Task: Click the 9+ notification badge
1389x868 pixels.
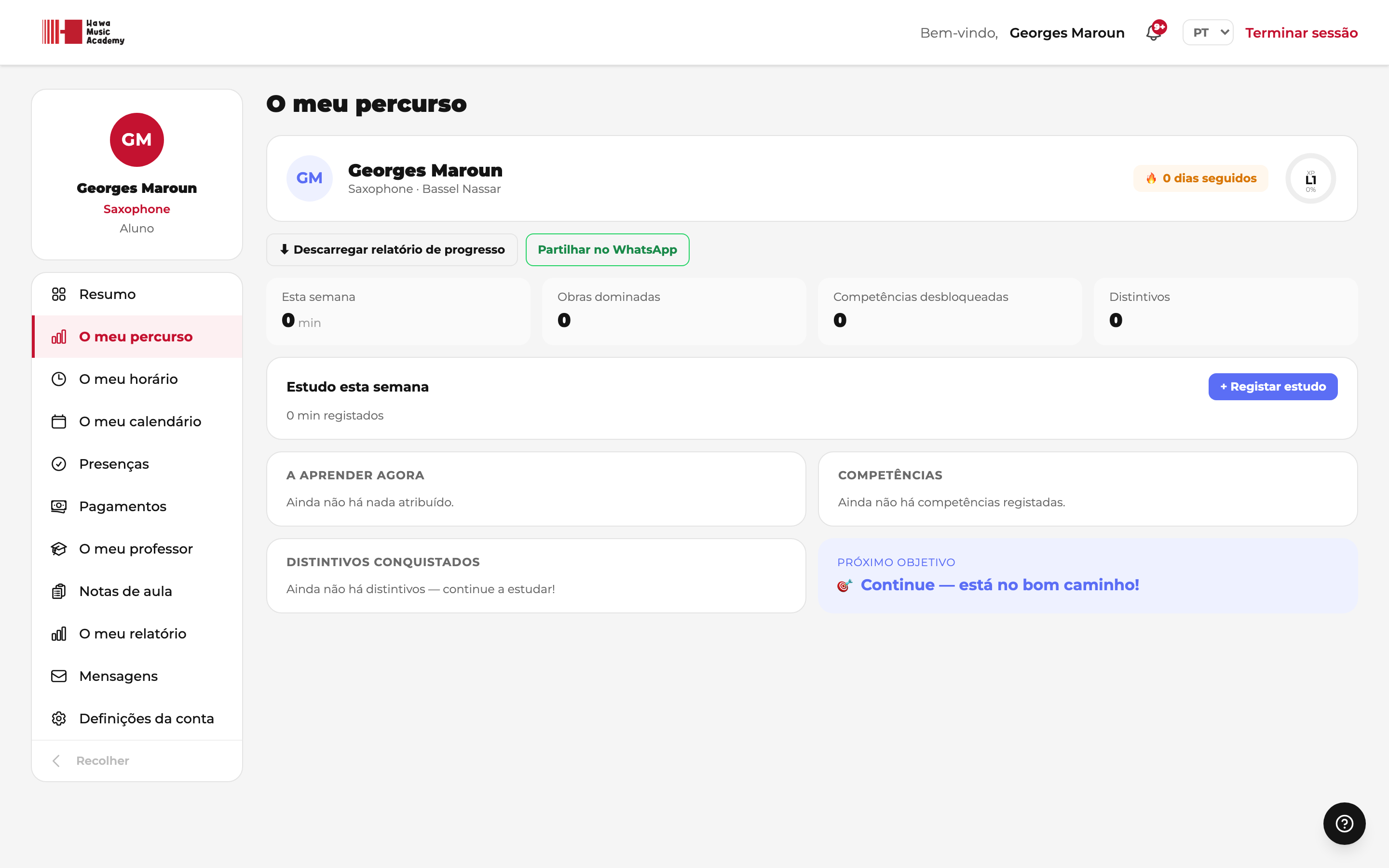Action: click(x=1159, y=27)
